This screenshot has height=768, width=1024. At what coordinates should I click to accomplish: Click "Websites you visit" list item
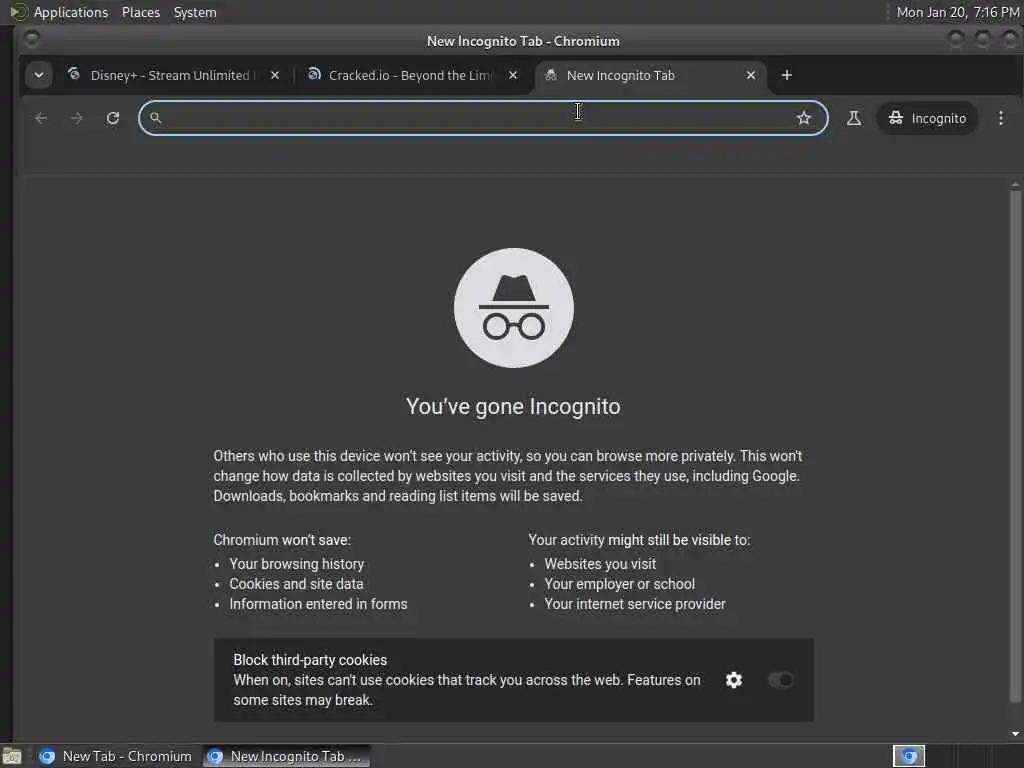pyautogui.click(x=600, y=564)
